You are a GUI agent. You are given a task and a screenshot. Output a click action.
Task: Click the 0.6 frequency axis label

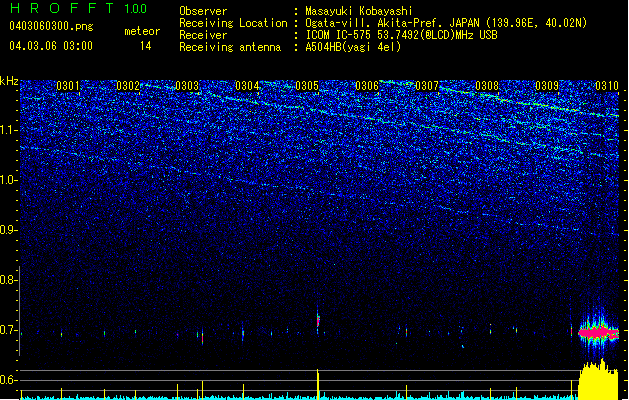pos(9,380)
